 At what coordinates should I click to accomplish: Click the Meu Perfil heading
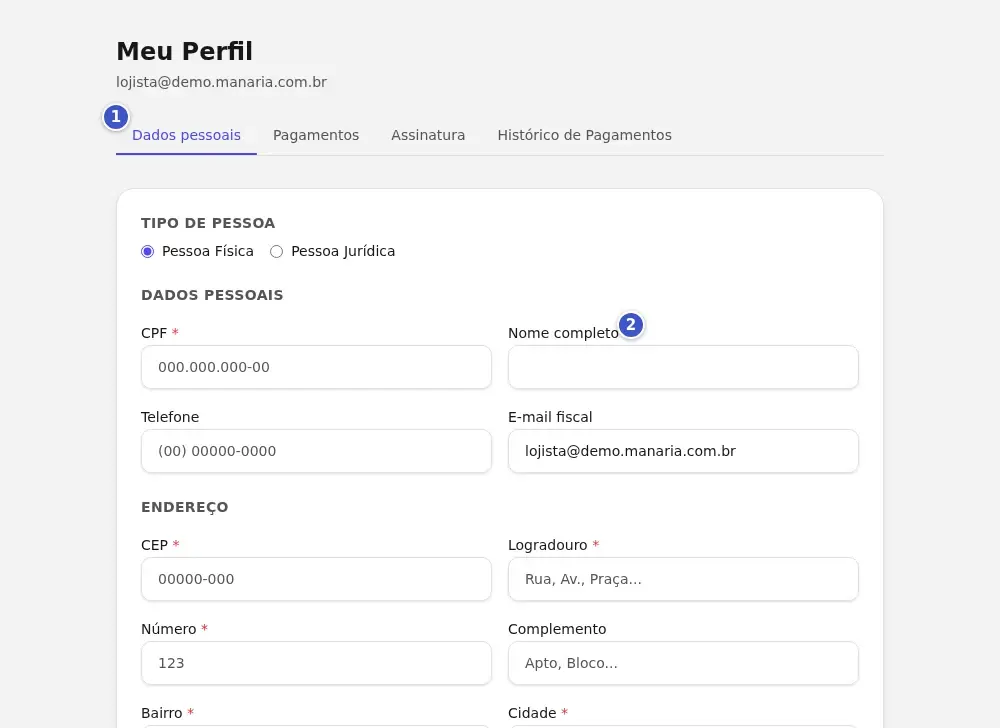[x=184, y=52]
